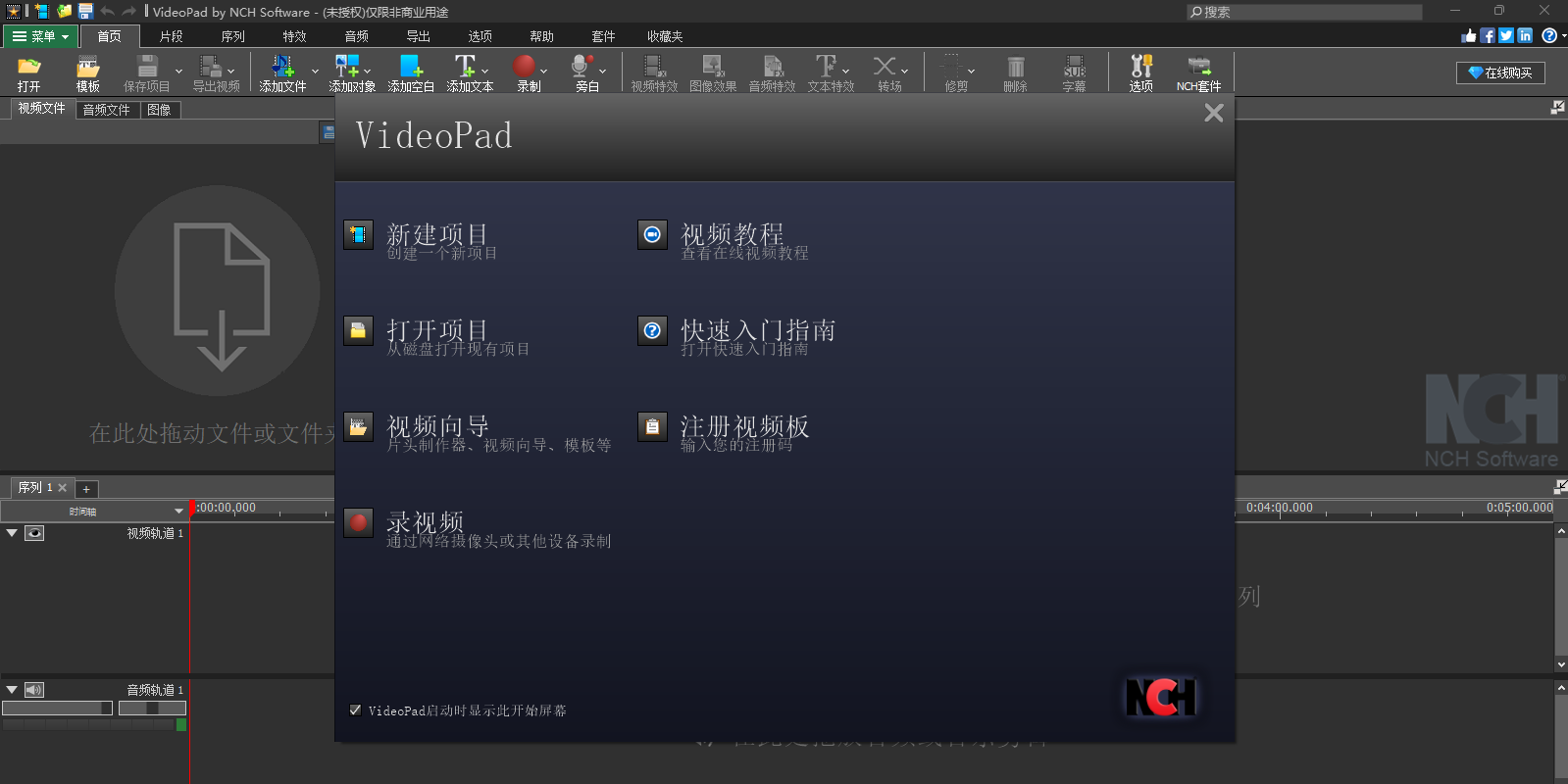
Task: Adjust audio track 1 volume slider
Action: click(x=58, y=708)
